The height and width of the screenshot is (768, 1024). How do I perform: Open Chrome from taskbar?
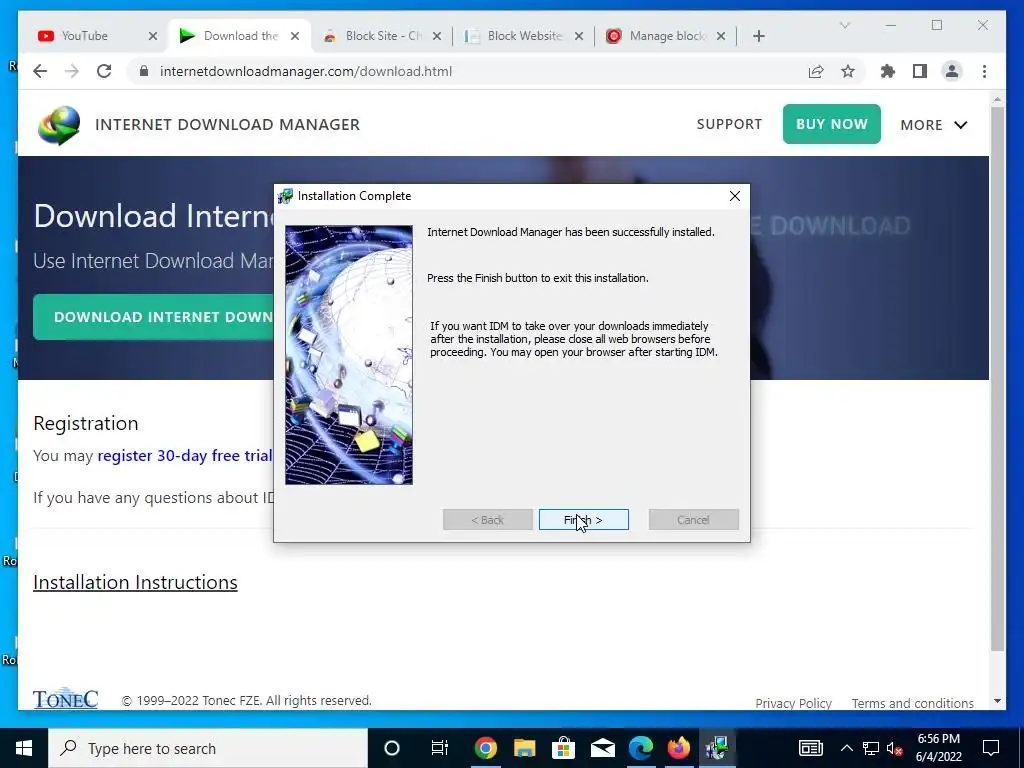click(485, 748)
